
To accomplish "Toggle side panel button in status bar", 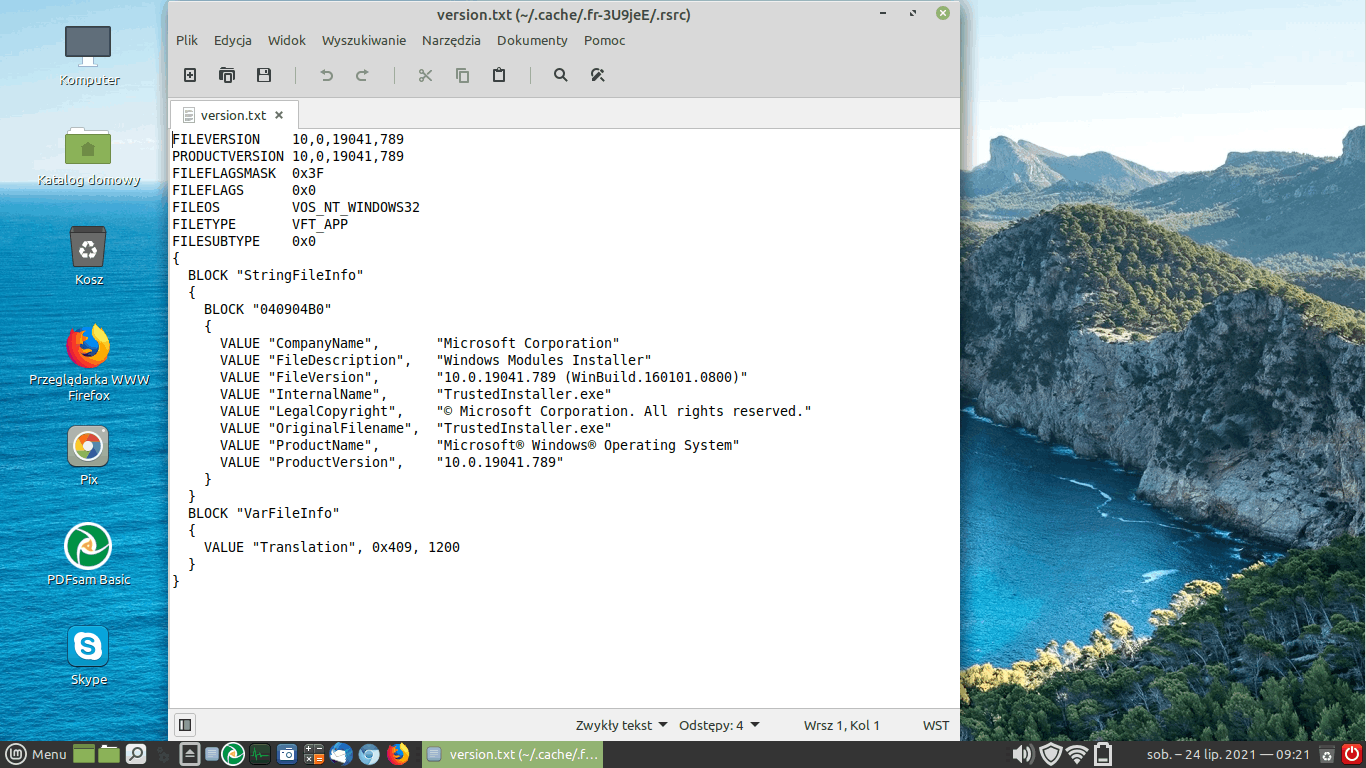I will 185,725.
